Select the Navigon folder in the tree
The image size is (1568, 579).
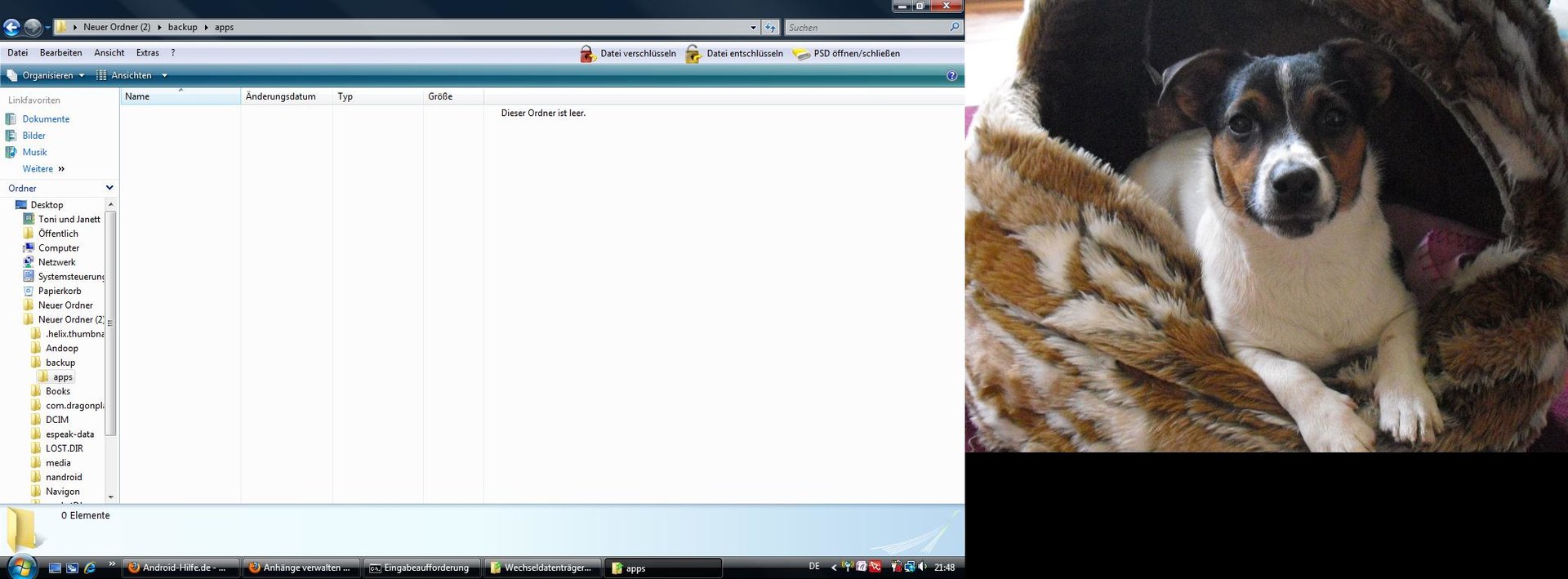tap(63, 492)
